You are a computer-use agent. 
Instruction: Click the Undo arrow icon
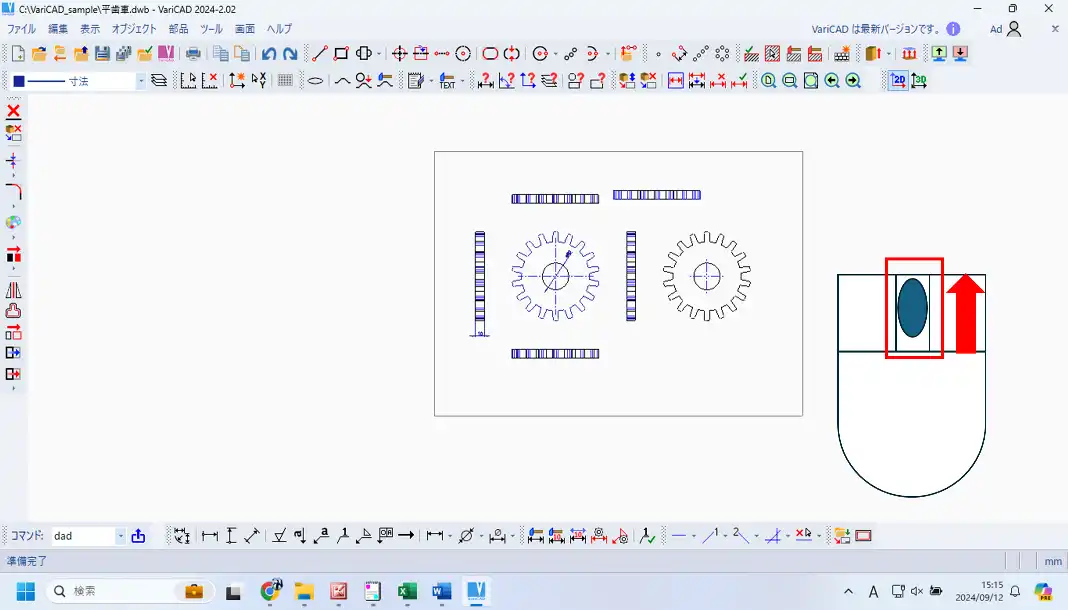[x=268, y=54]
